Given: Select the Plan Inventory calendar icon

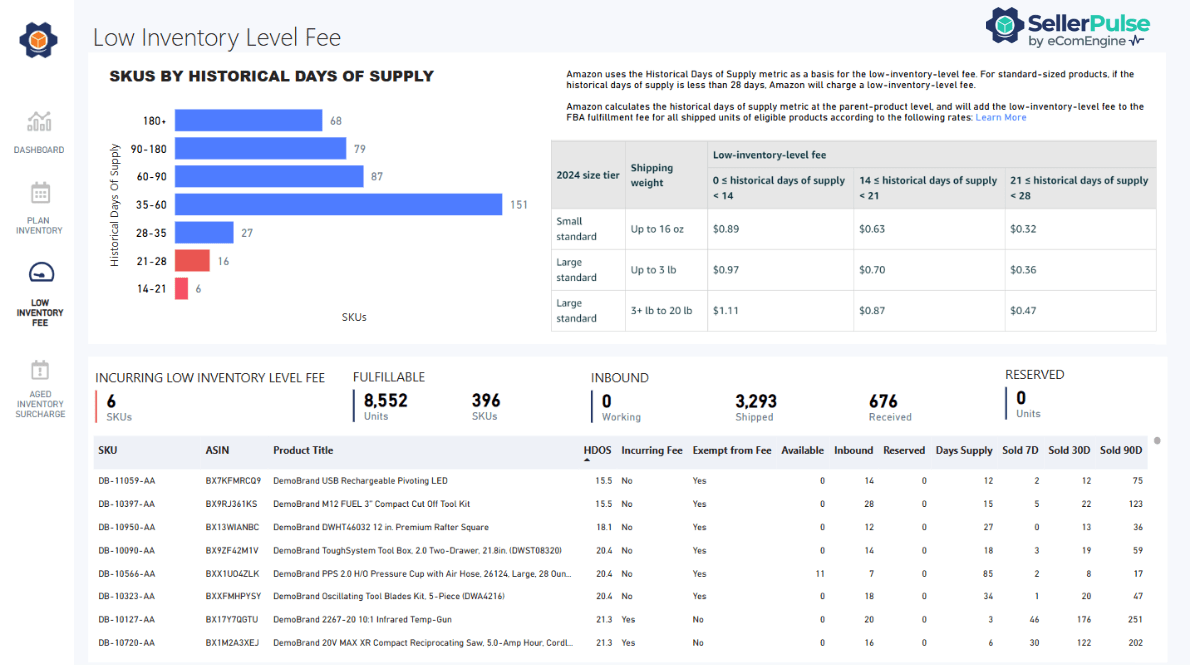Looking at the screenshot, I should 38,193.
